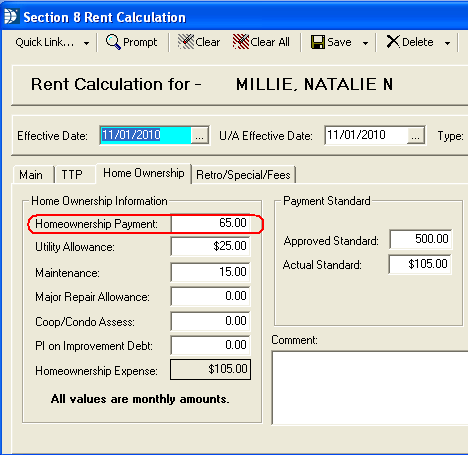Click the Maintenance amount field
This screenshot has height=455, width=468.
coord(210,272)
